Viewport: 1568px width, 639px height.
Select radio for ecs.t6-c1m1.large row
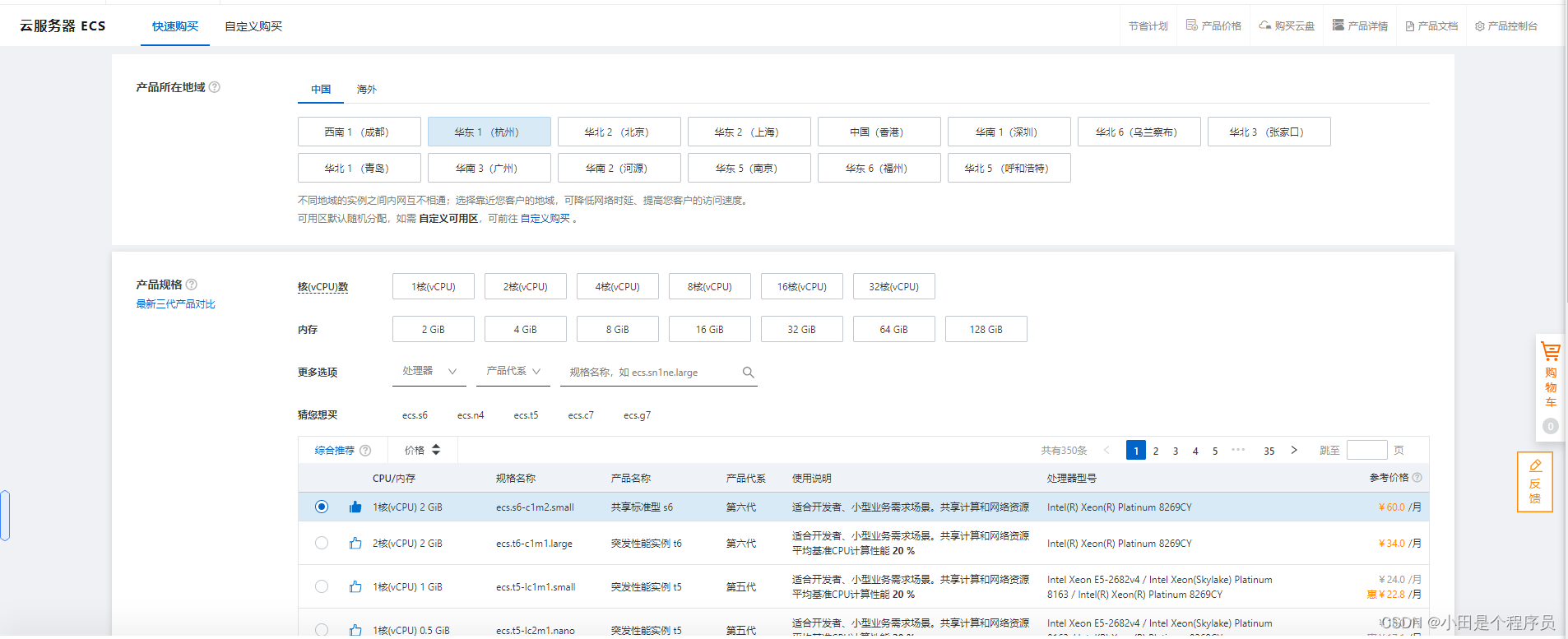(322, 543)
